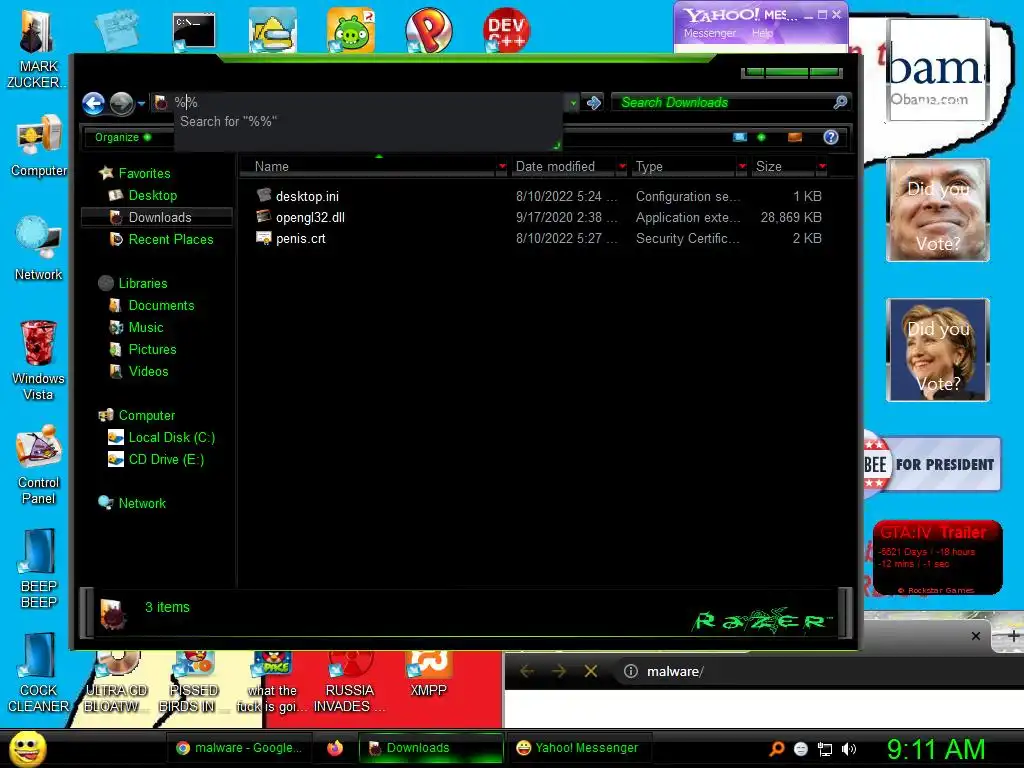Click the Control Panel desktop icon
This screenshot has width=1024, height=768.
tap(39, 465)
